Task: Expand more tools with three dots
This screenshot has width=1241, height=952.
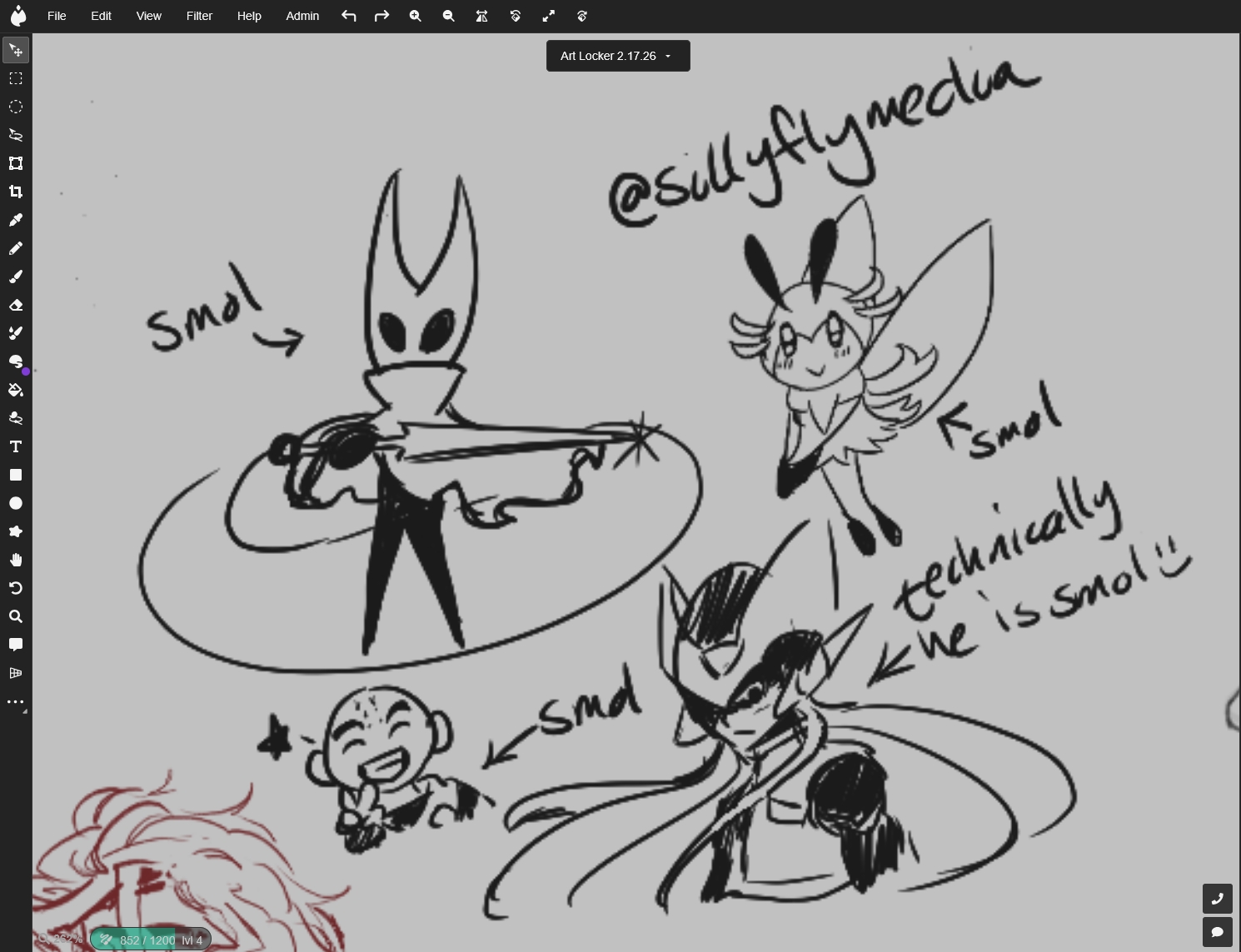Action: [16, 702]
